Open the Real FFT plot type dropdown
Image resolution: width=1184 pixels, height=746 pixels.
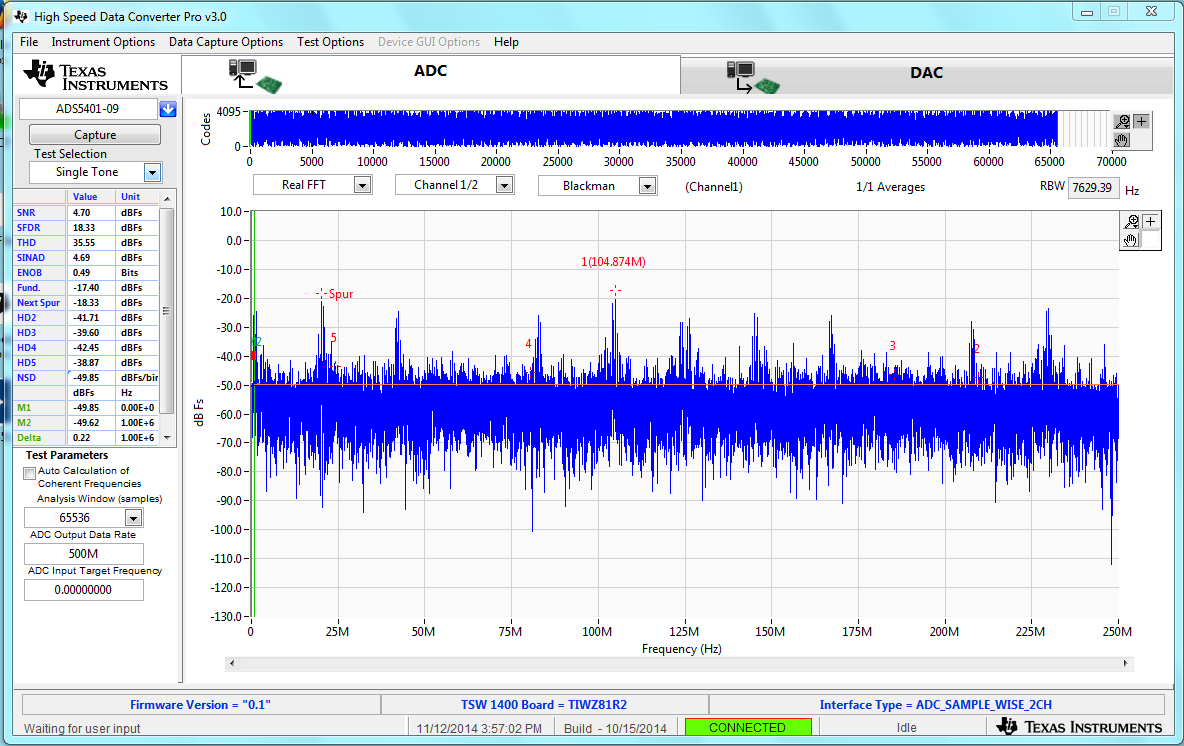click(x=362, y=186)
